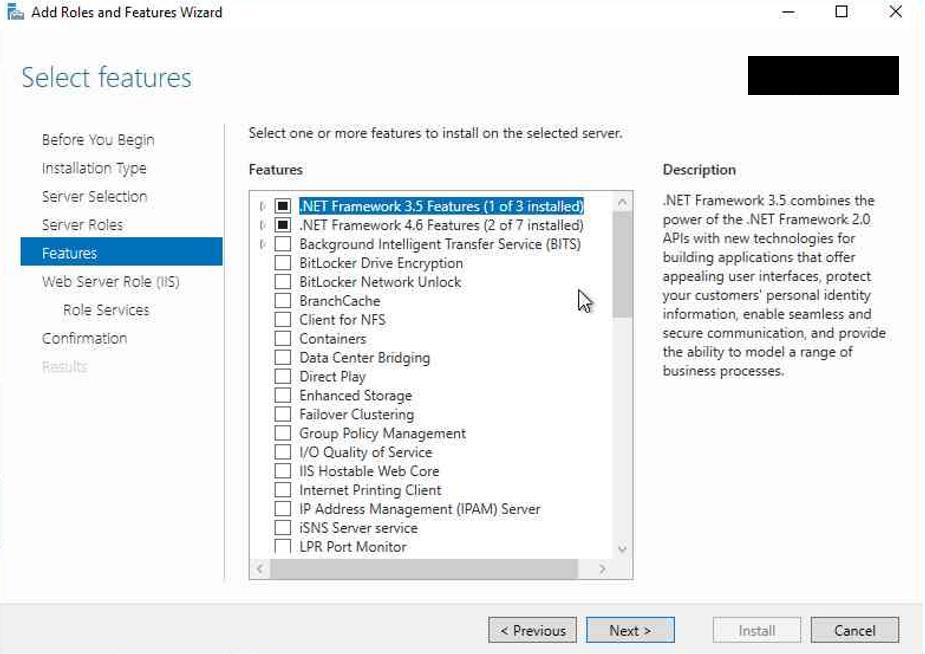This screenshot has width=925, height=654.
Task: Jump to the Web Server Role (IIS) step
Action: 110,282
